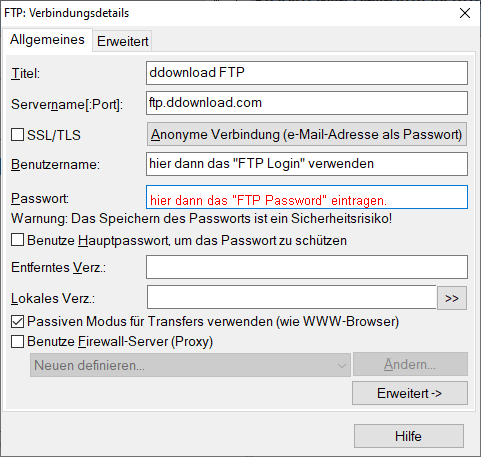This screenshot has width=481, height=457.
Task: Click the Ändern... button
Action: pos(410,364)
